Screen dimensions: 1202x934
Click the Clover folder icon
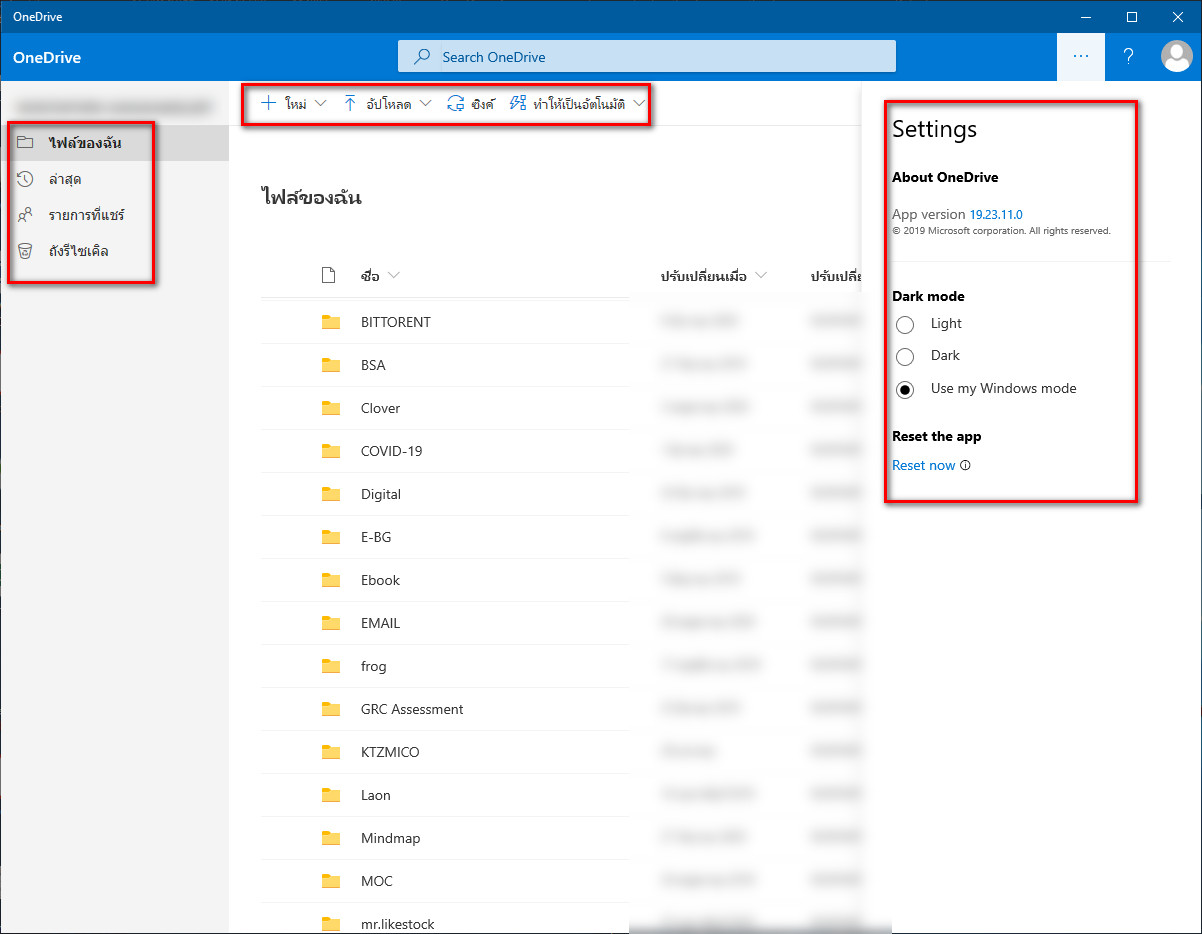[x=331, y=408]
